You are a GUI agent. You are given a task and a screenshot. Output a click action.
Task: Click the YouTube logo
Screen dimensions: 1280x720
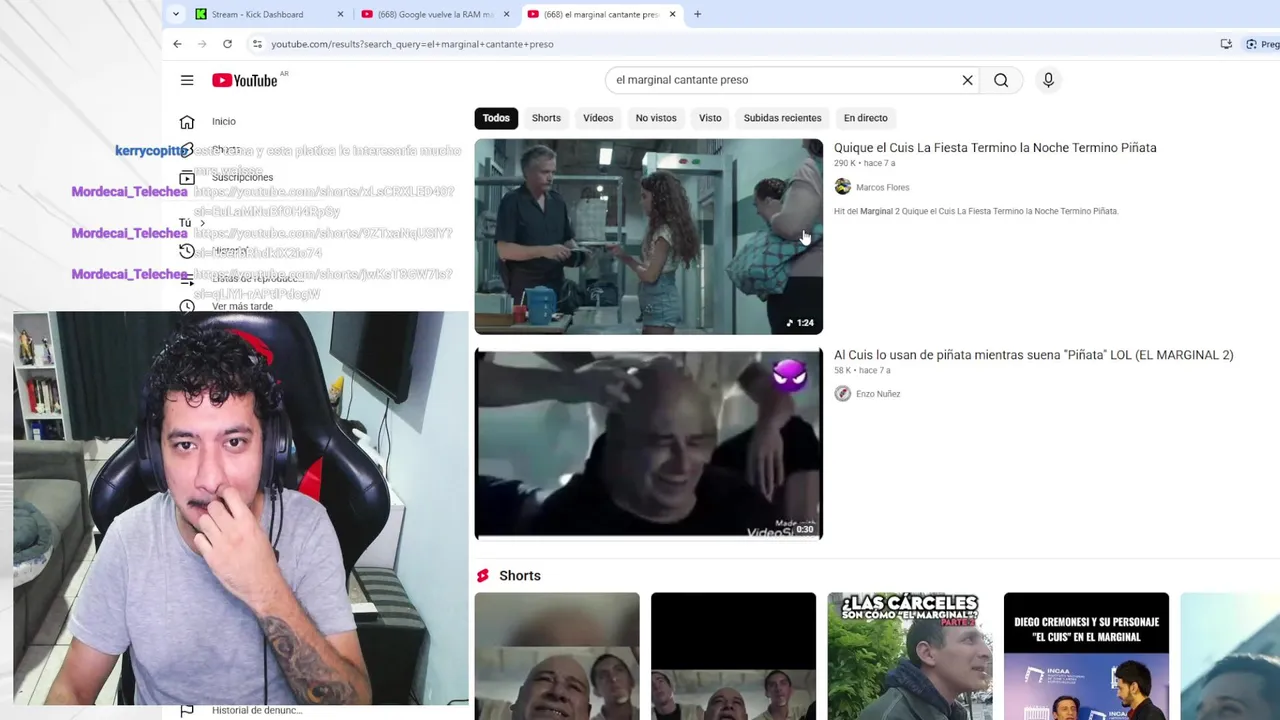(245, 80)
